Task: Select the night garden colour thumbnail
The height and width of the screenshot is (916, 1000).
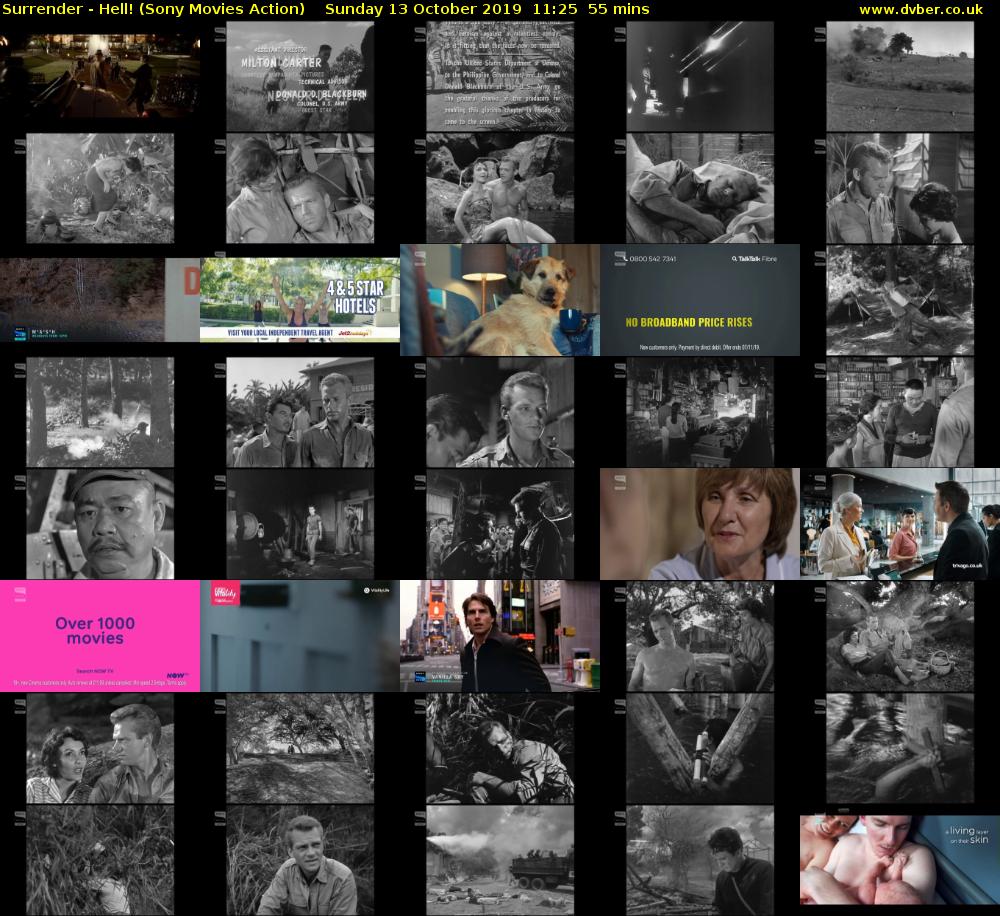Action: (100, 77)
